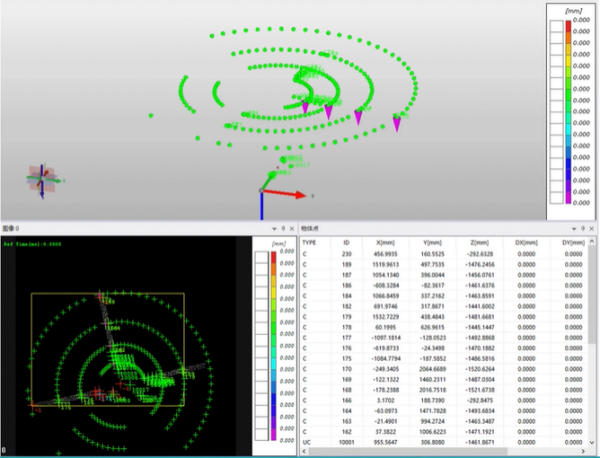
Task: Click Y value 2064.6689 cell
Action: [x=432, y=369]
